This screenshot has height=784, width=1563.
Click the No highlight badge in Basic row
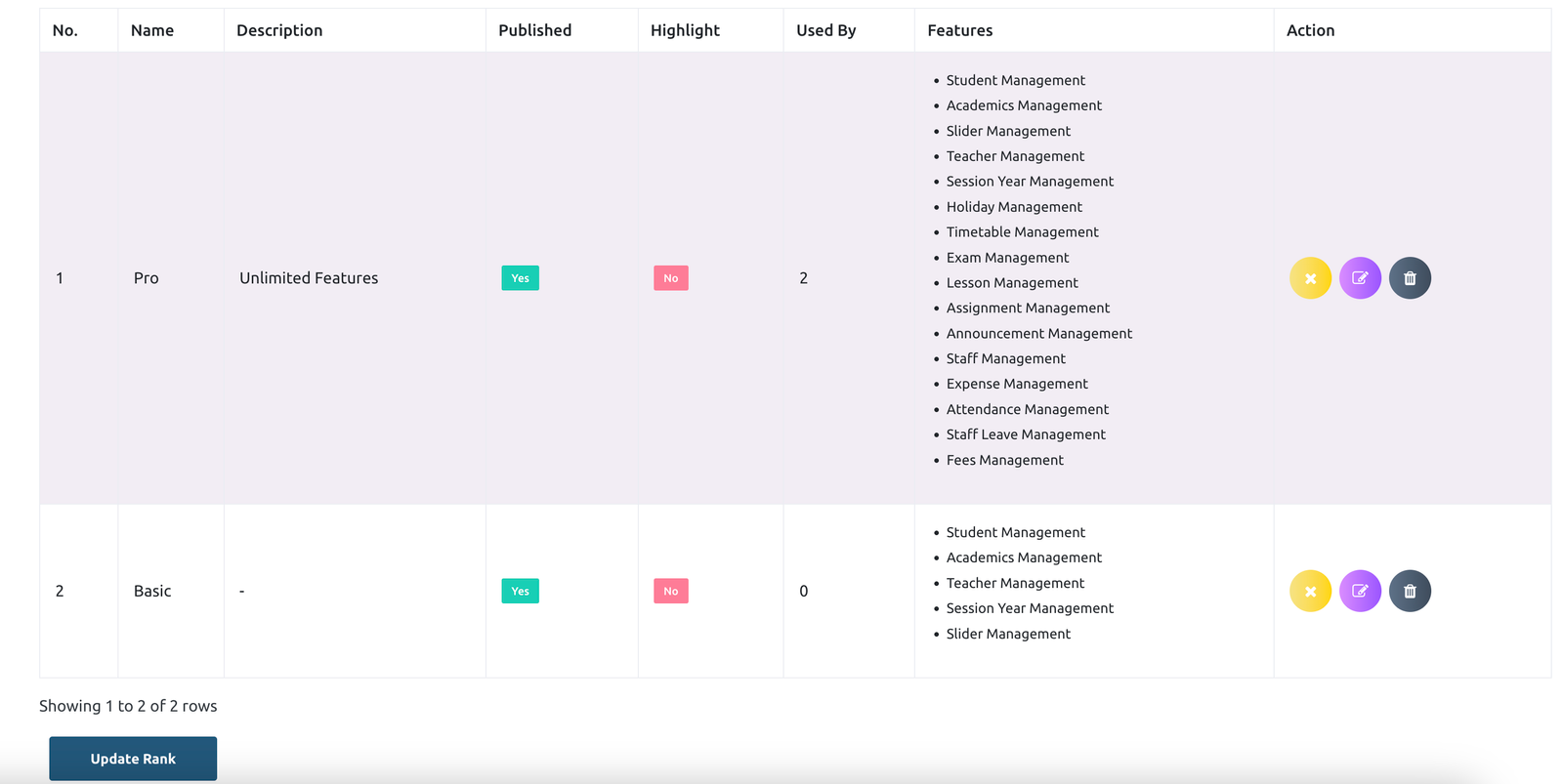[x=670, y=591]
